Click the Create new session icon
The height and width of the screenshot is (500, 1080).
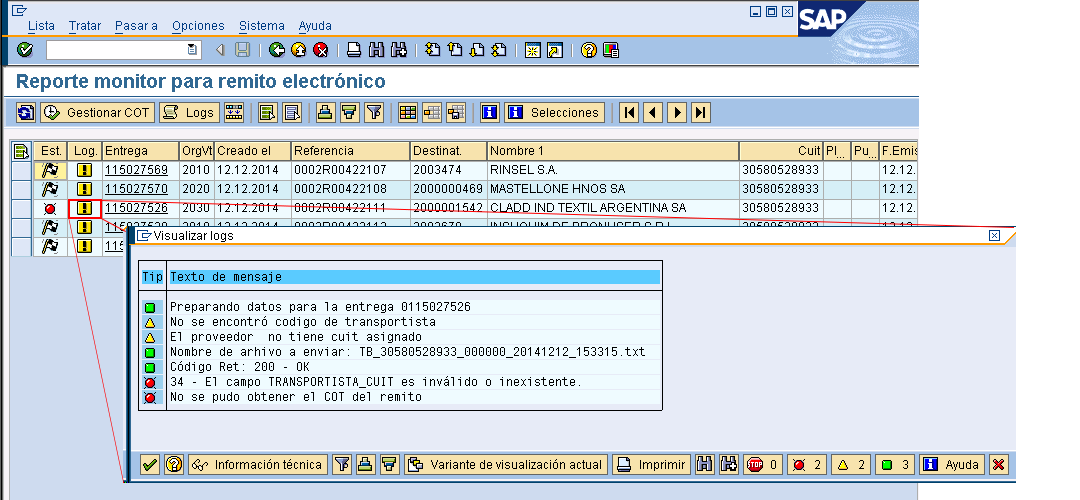[x=532, y=50]
